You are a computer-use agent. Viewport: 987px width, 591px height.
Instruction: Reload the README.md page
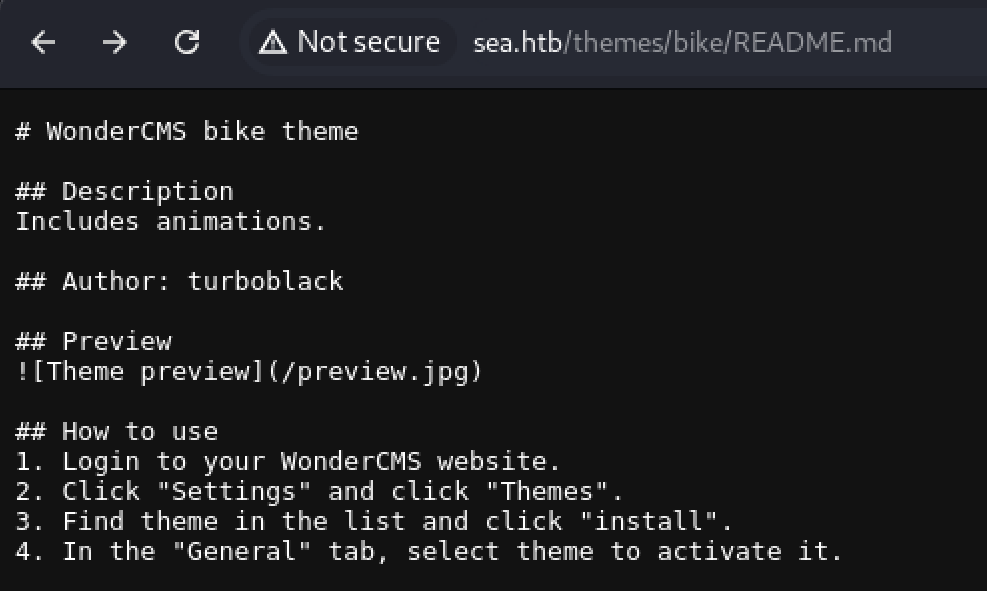click(187, 42)
